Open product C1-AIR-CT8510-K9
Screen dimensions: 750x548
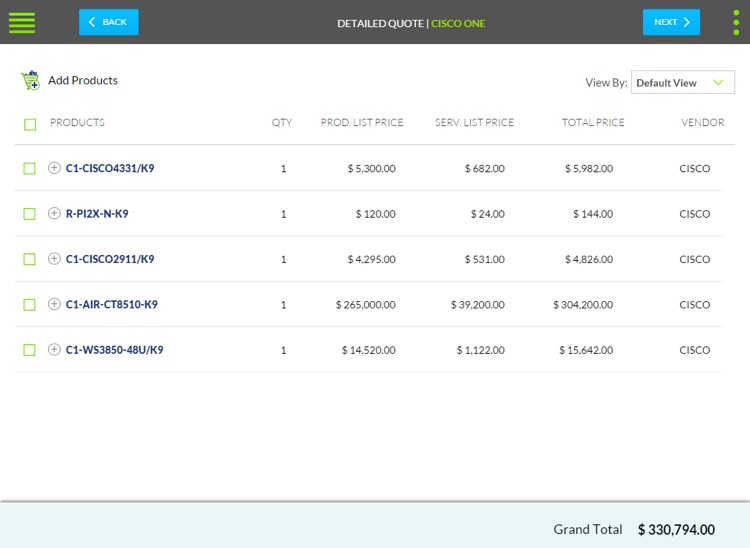click(111, 305)
